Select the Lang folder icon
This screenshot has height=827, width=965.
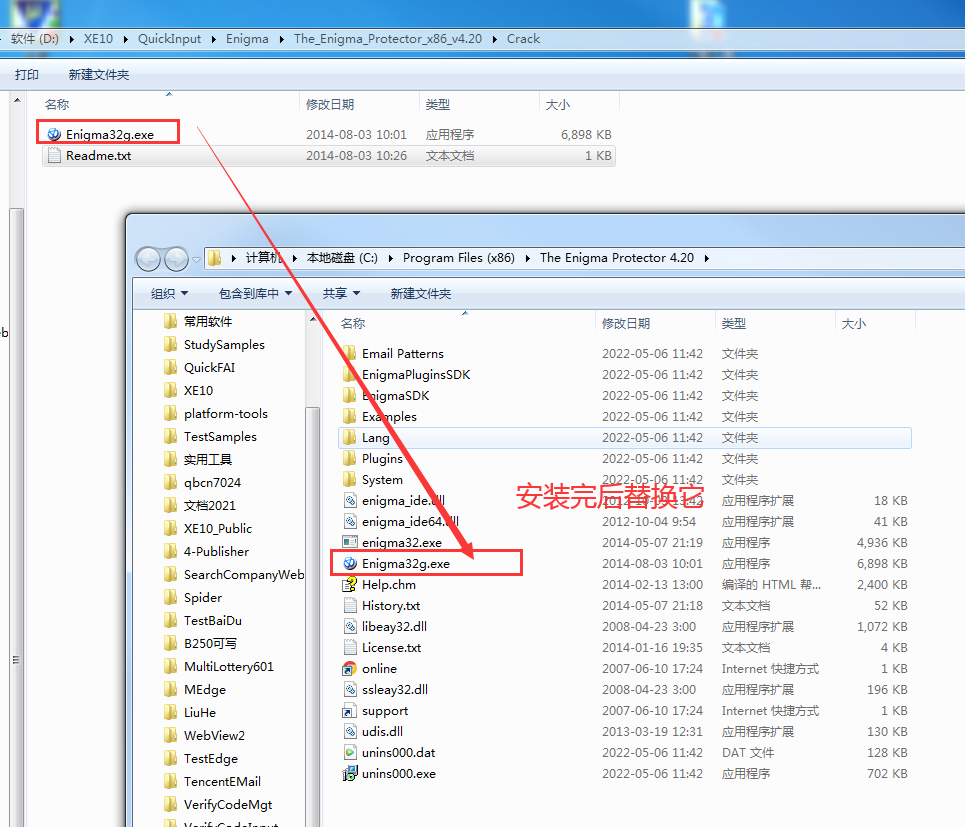click(350, 437)
